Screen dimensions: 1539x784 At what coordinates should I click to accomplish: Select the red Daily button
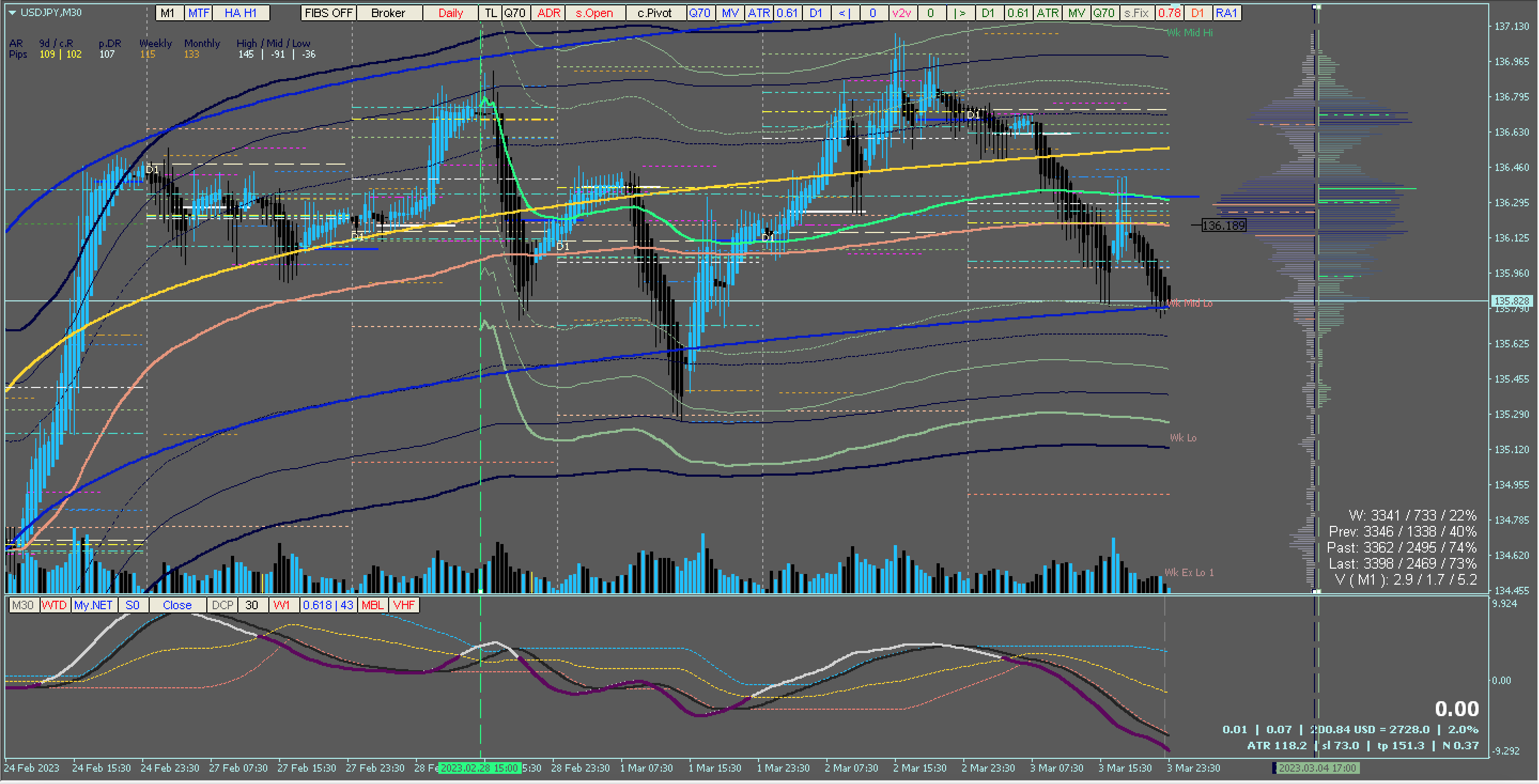point(451,12)
